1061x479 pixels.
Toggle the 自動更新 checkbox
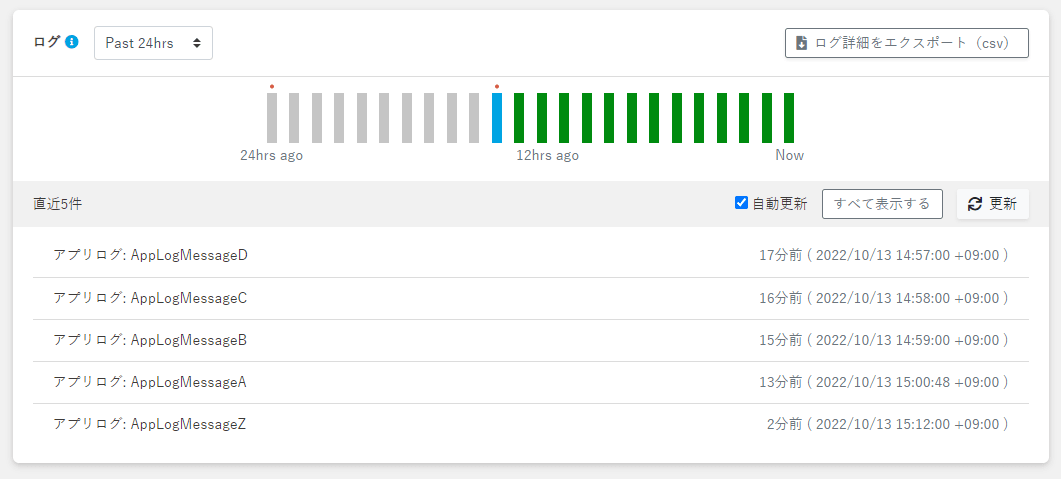(x=741, y=203)
